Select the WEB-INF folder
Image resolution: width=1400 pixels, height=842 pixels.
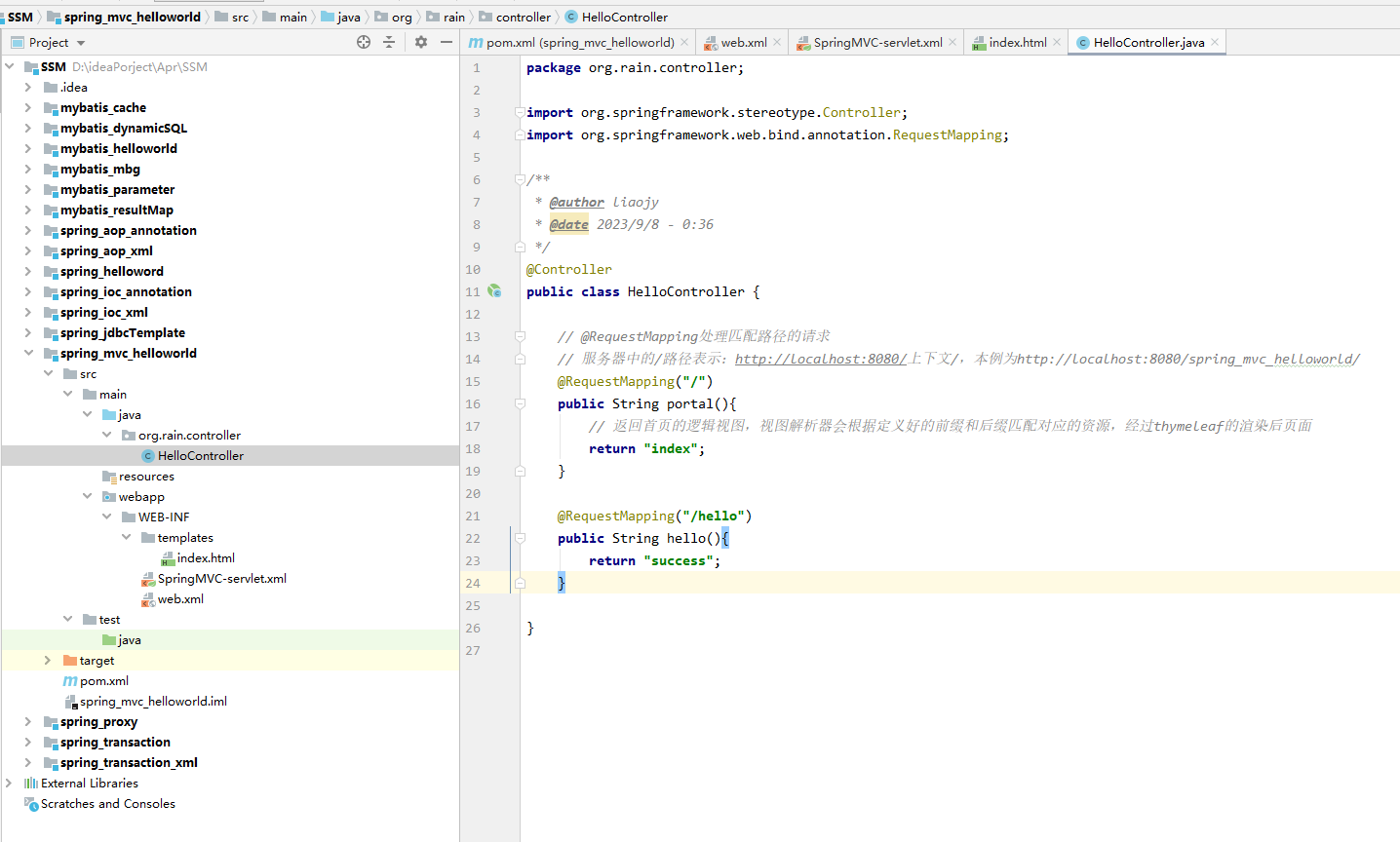click(156, 517)
